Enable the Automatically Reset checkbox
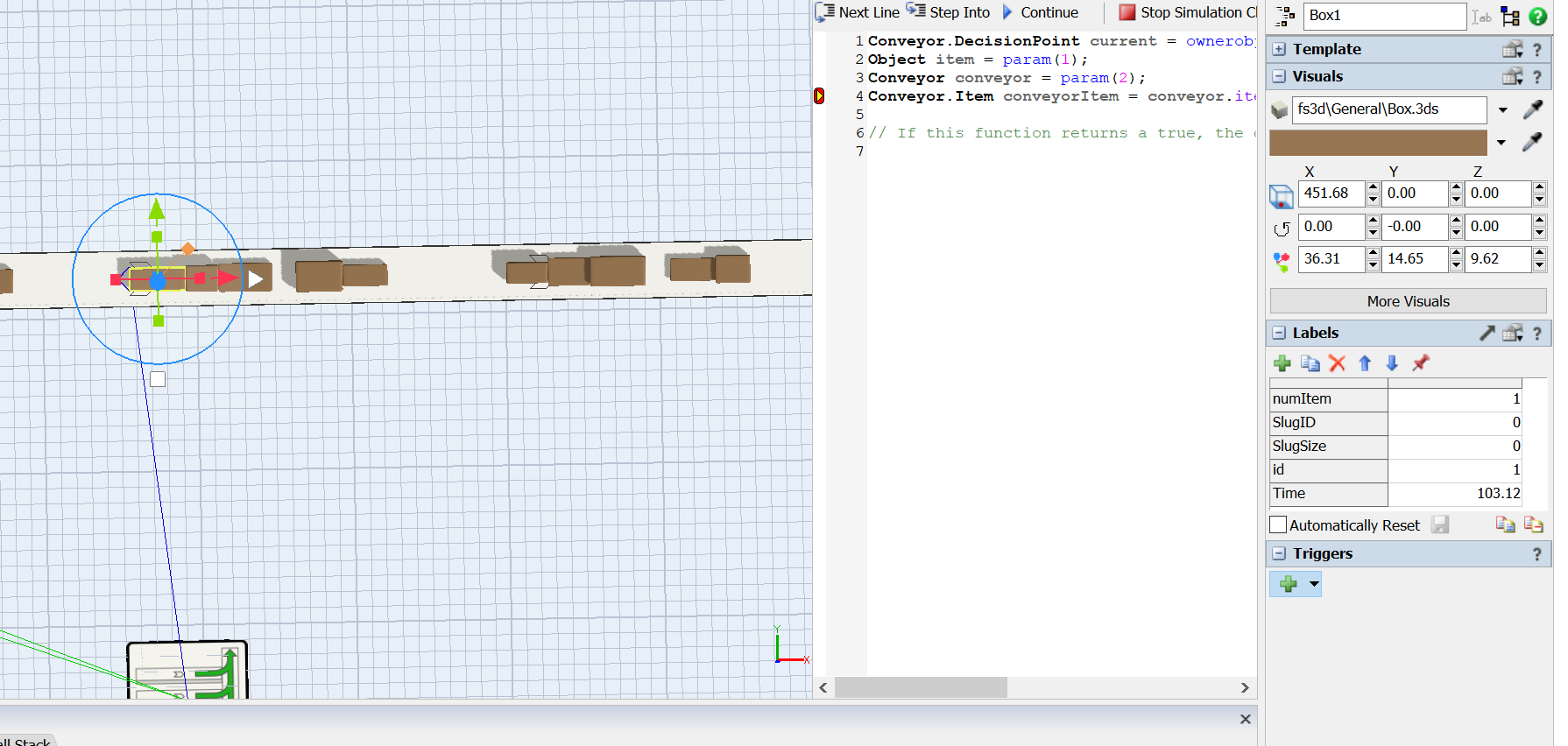The image size is (1568, 746). [x=1278, y=525]
